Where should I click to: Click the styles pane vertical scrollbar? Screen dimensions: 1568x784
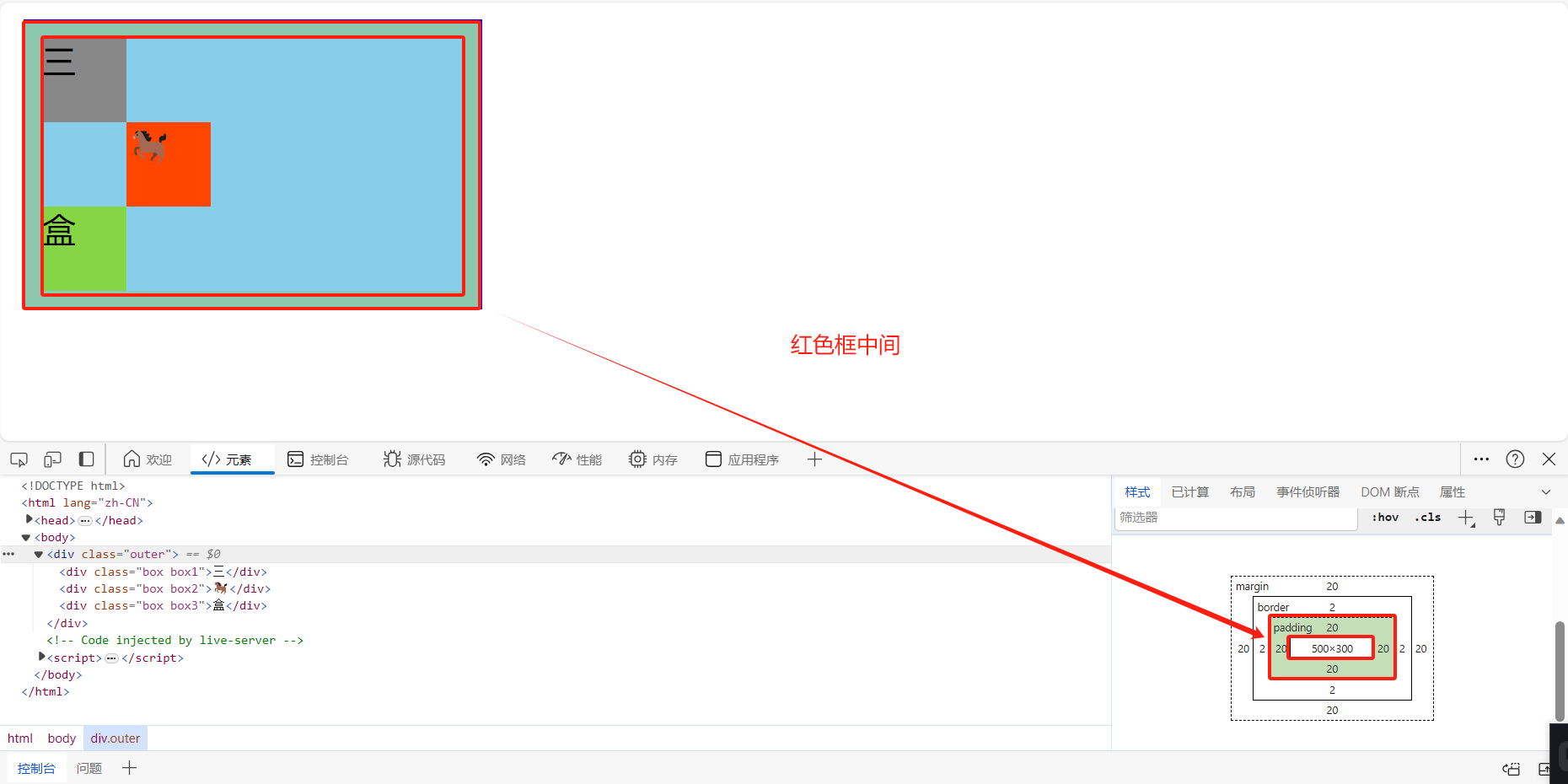click(x=1560, y=670)
